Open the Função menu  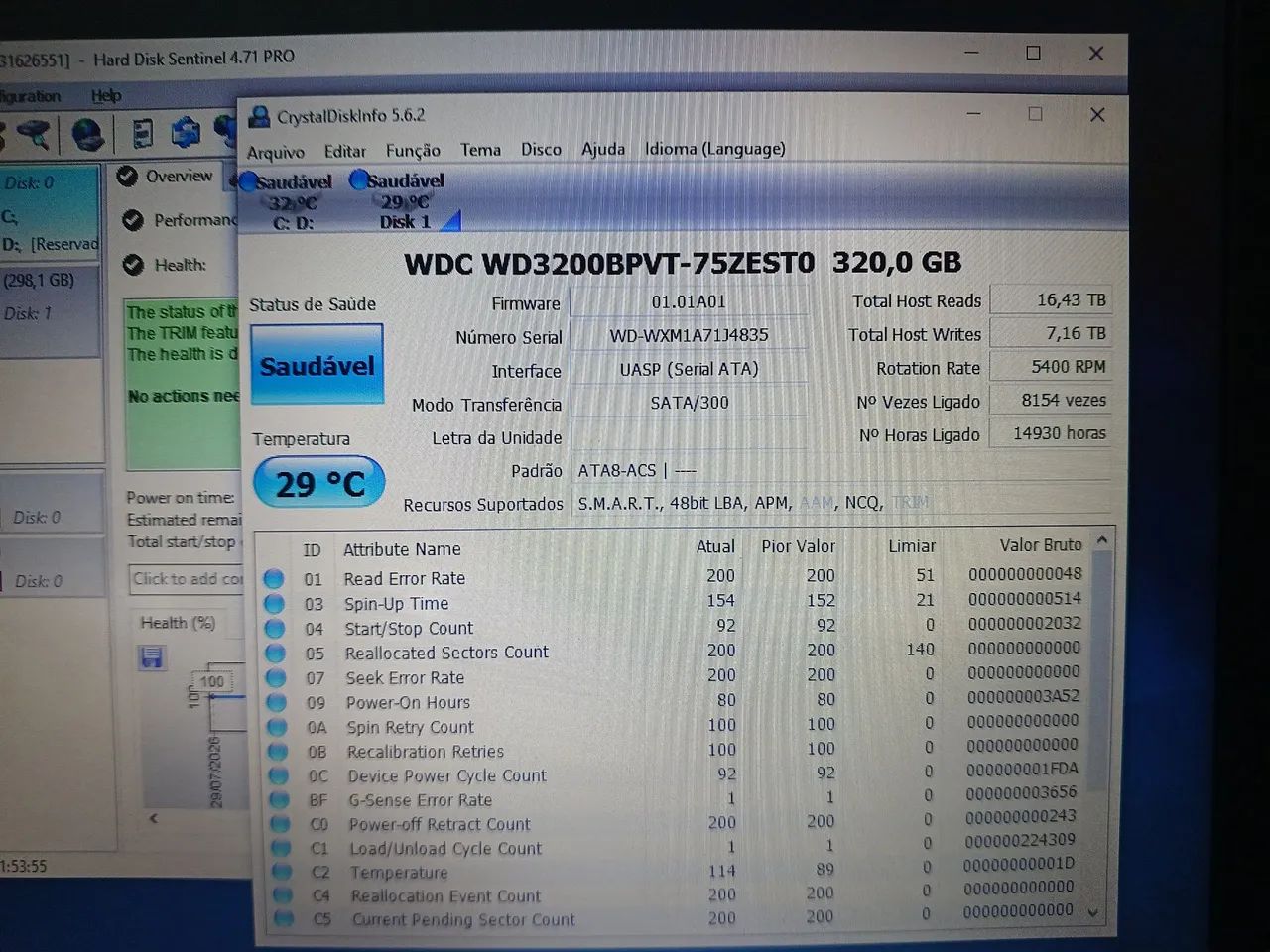click(x=413, y=150)
